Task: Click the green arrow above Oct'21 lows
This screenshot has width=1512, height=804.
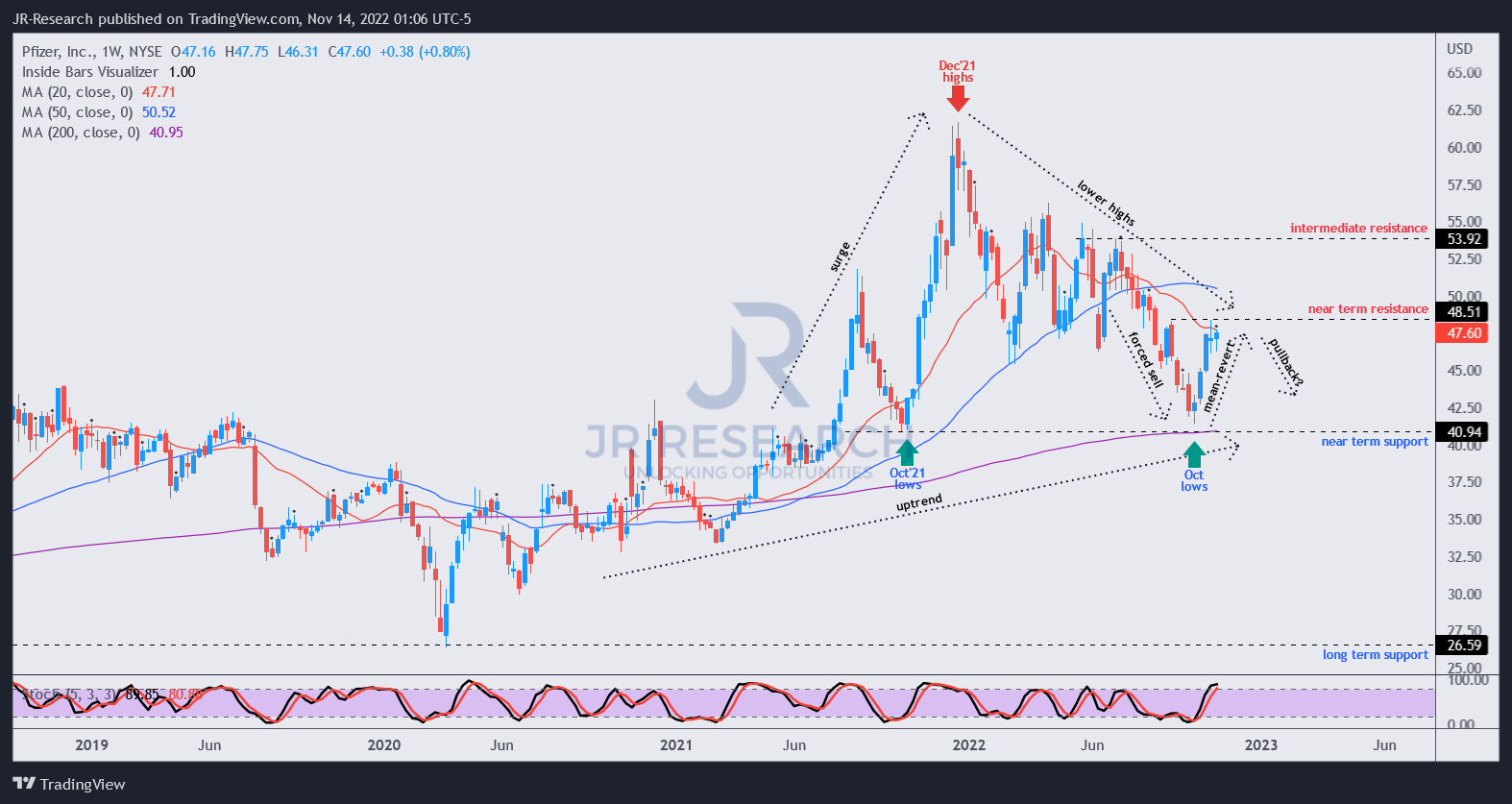Action: coord(907,452)
